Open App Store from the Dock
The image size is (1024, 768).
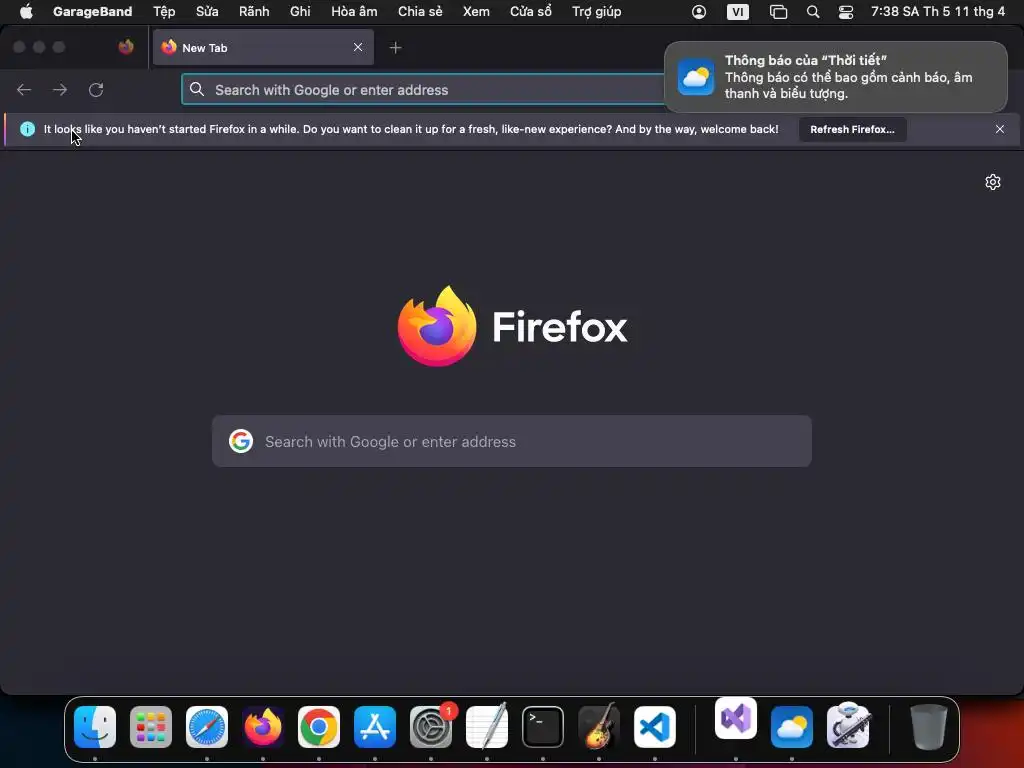click(x=375, y=727)
